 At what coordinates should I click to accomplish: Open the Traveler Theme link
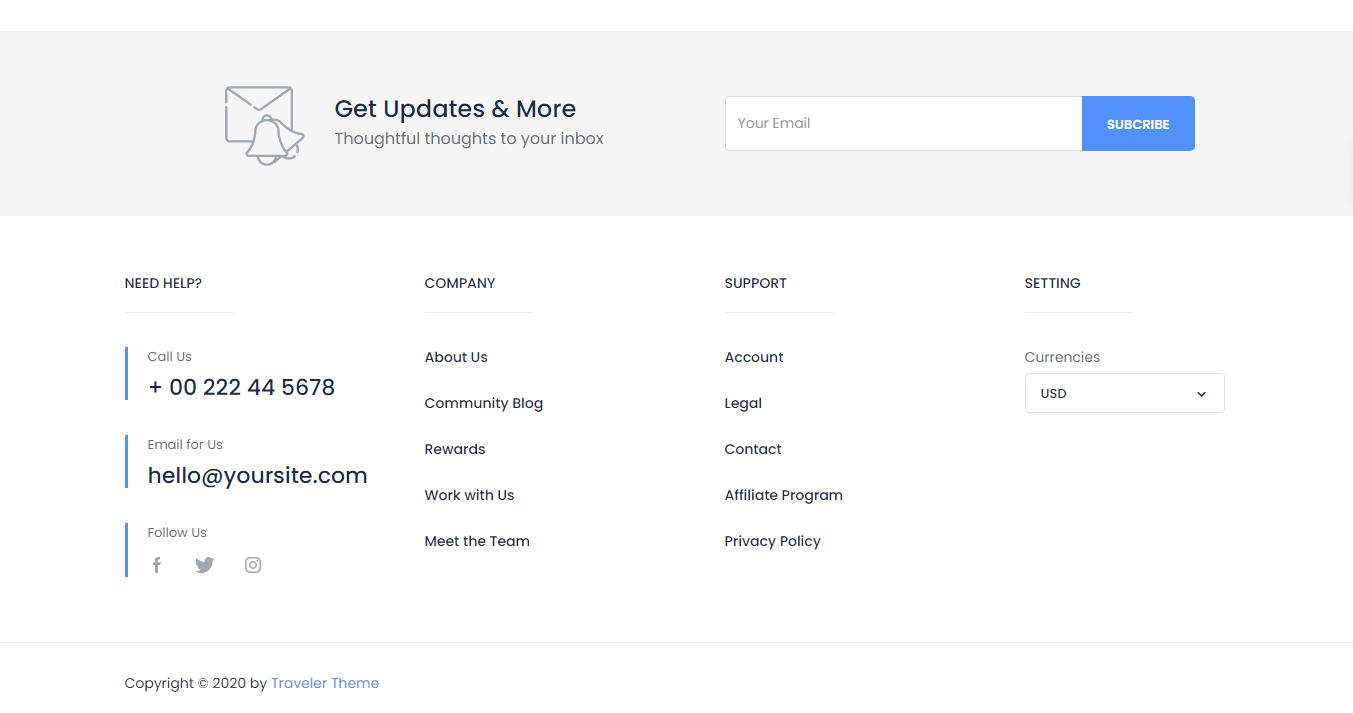[325, 682]
